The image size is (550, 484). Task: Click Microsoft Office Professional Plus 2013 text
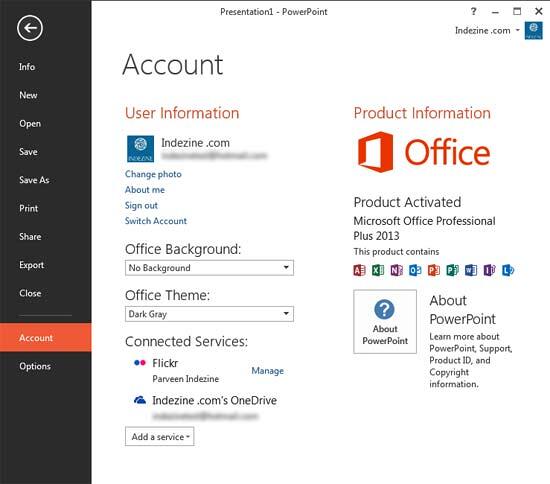[424, 228]
